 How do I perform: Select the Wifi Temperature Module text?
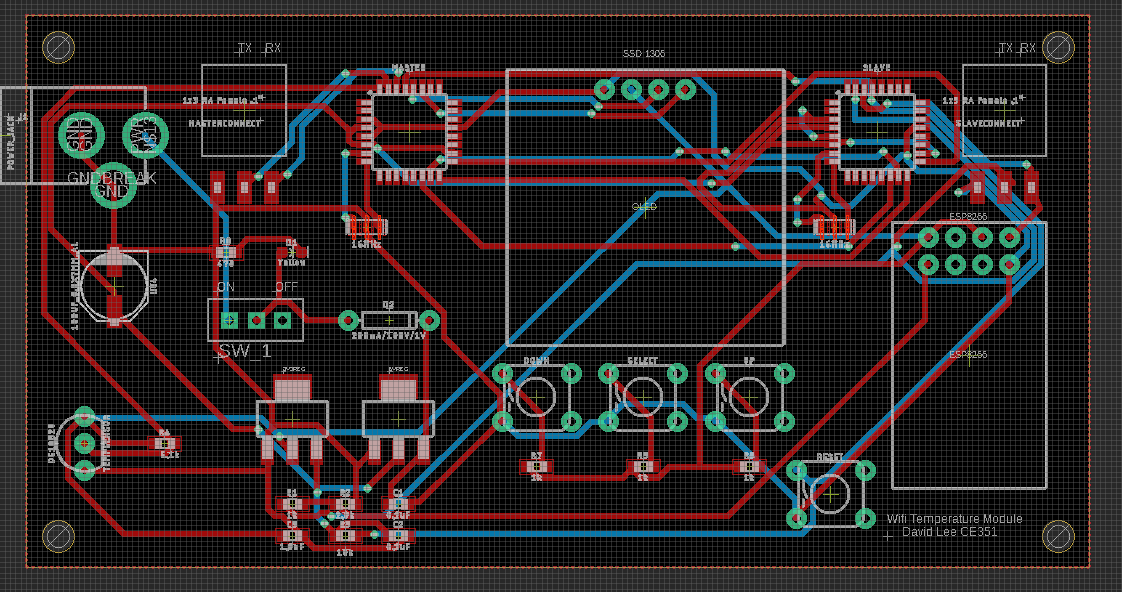point(955,519)
